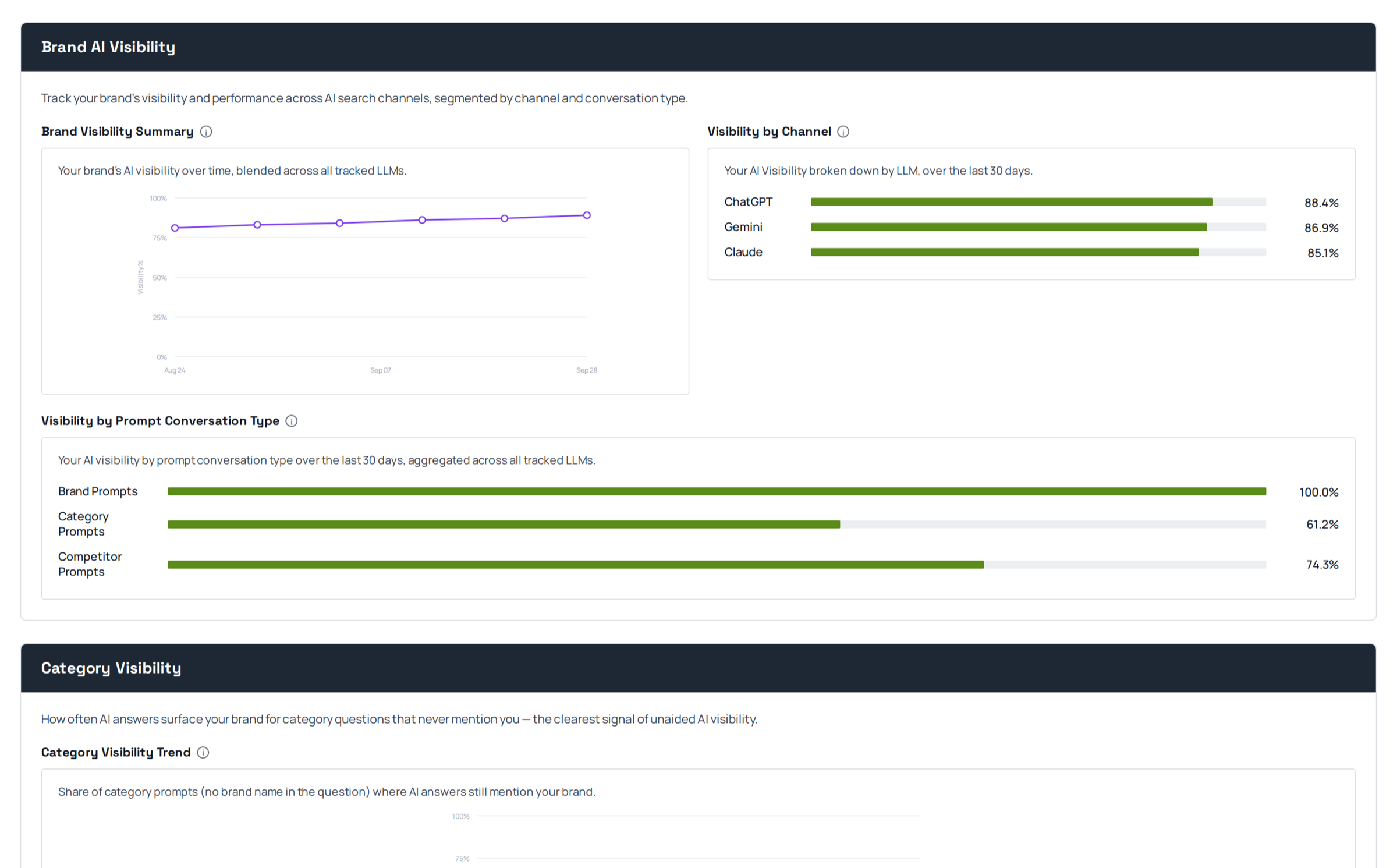This screenshot has height=868, width=1397.
Task: Click the Visibility by Channel heading
Action: (x=769, y=132)
